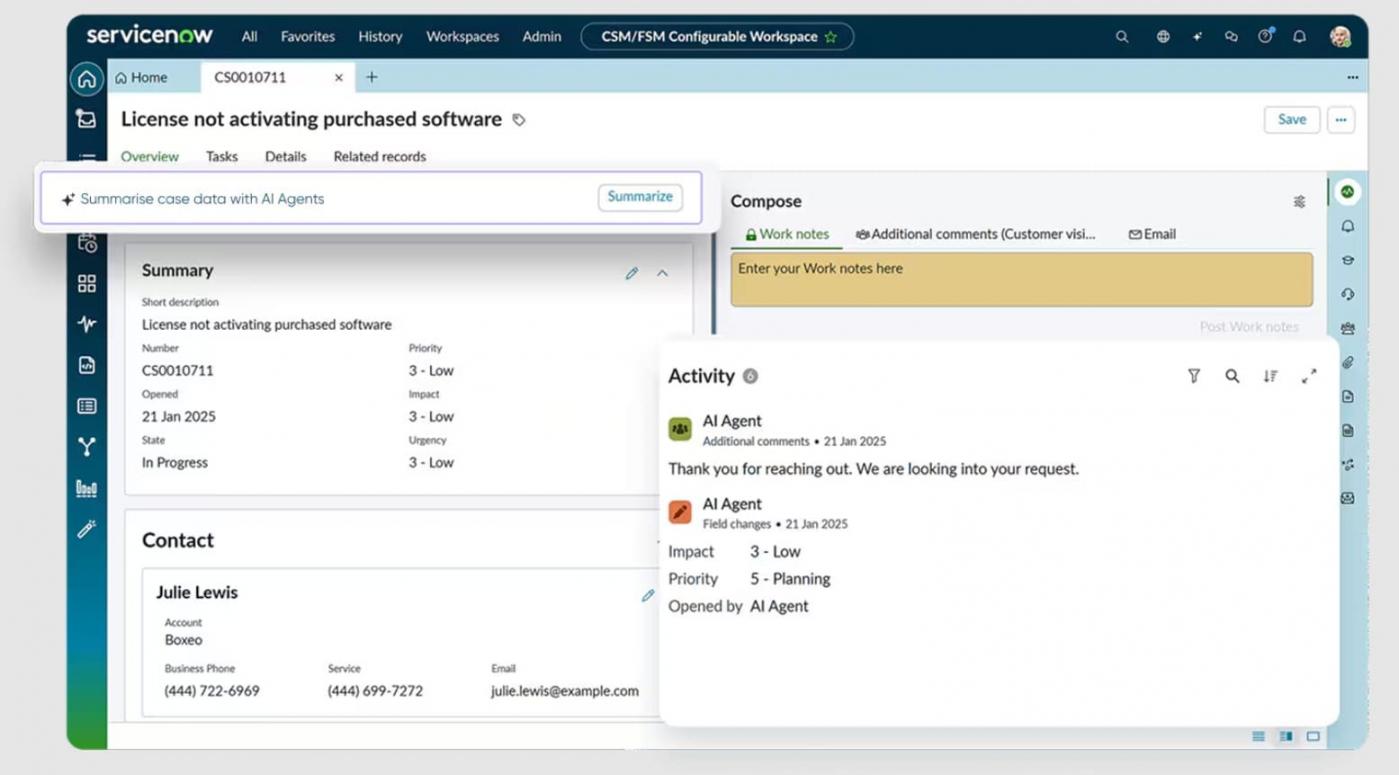The width and height of the screenshot is (1399, 775).
Task: Save the case record
Action: tap(1292, 119)
